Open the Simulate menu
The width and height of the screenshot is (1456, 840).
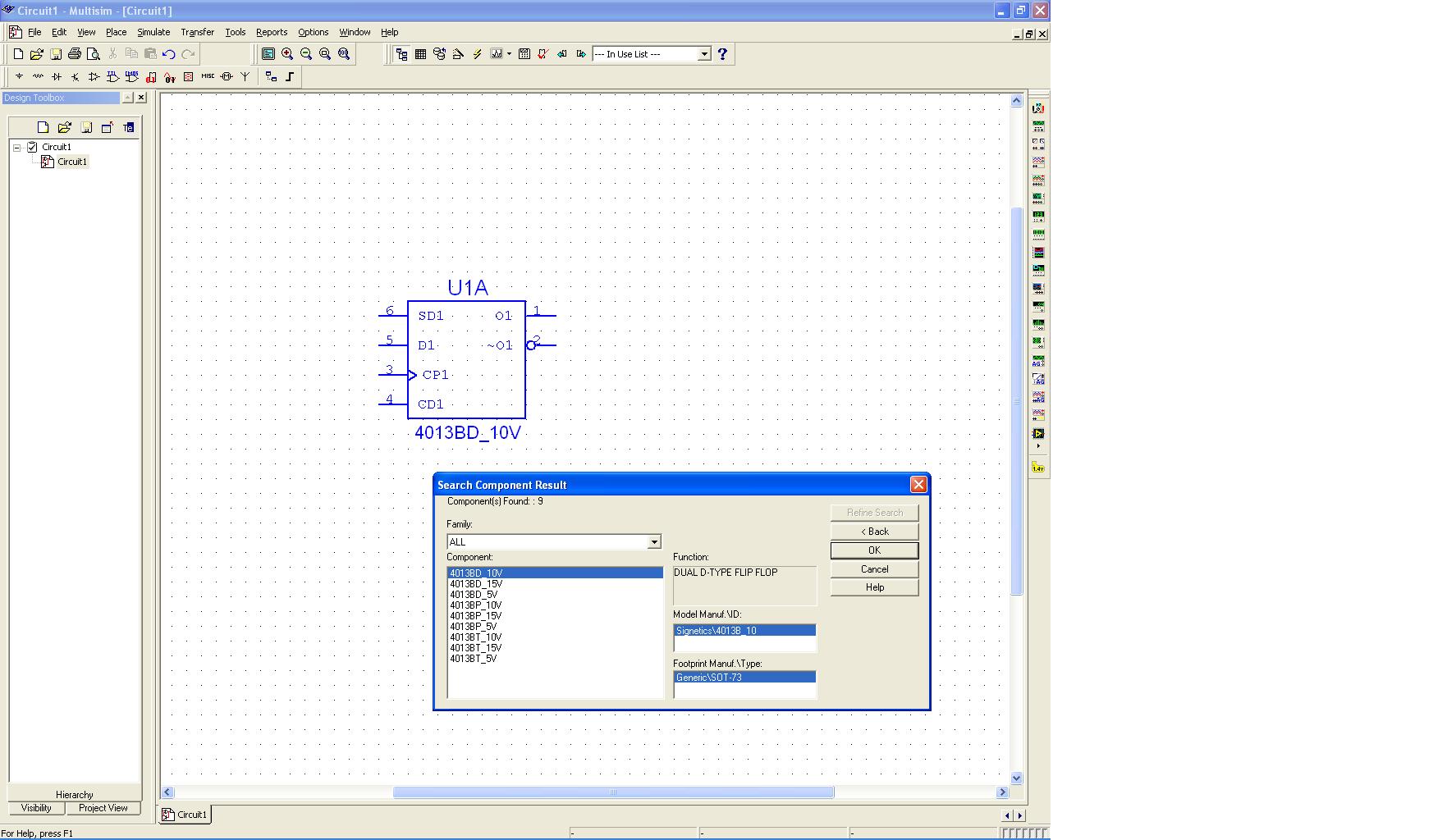[x=153, y=32]
